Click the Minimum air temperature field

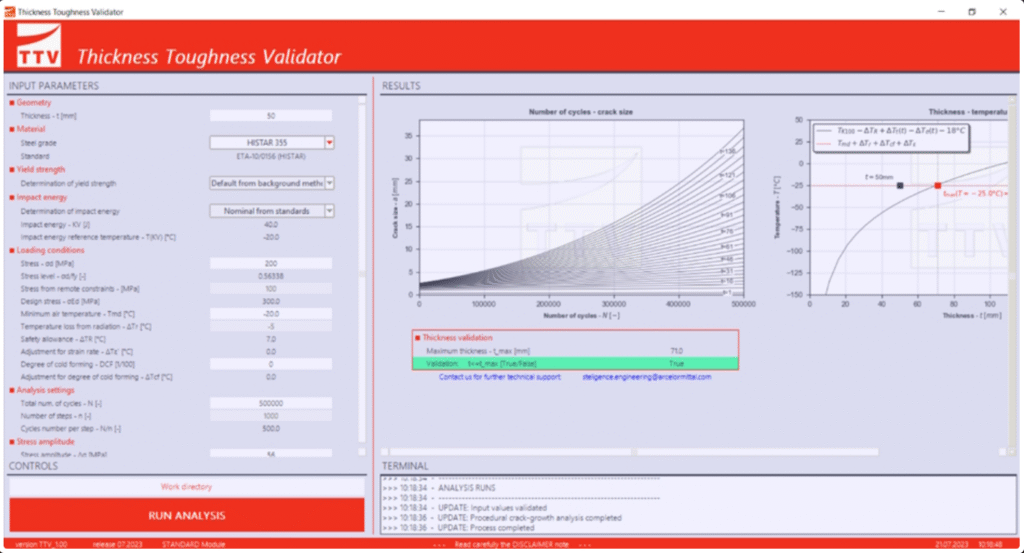271,313
